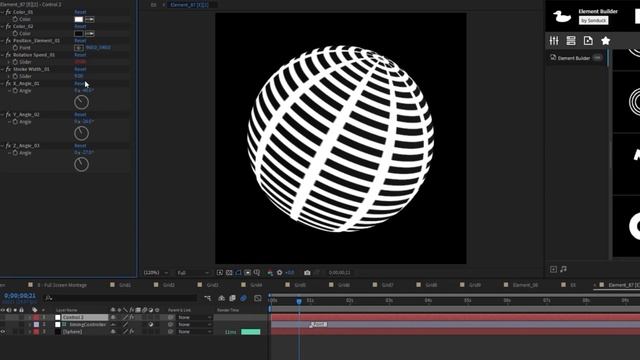This screenshot has height=360, width=640.
Task: Toggle stopwatch for Y_Angle_02 Angle
Action: click(15, 122)
